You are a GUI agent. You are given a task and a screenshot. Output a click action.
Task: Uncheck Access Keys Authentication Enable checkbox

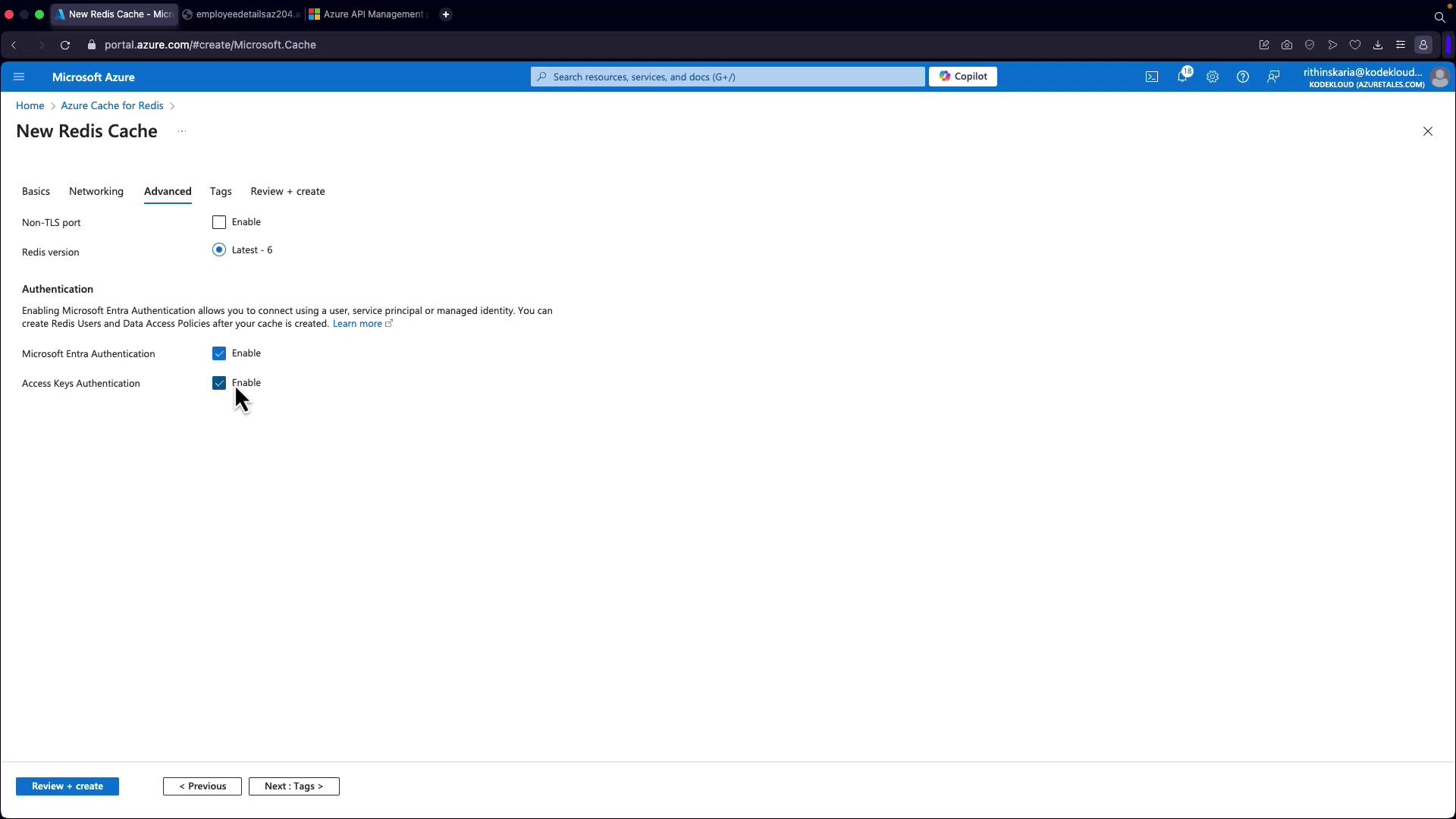[x=219, y=383]
